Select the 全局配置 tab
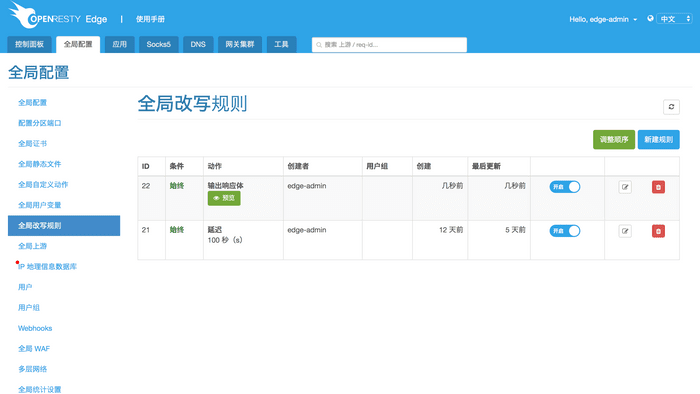 [78, 45]
